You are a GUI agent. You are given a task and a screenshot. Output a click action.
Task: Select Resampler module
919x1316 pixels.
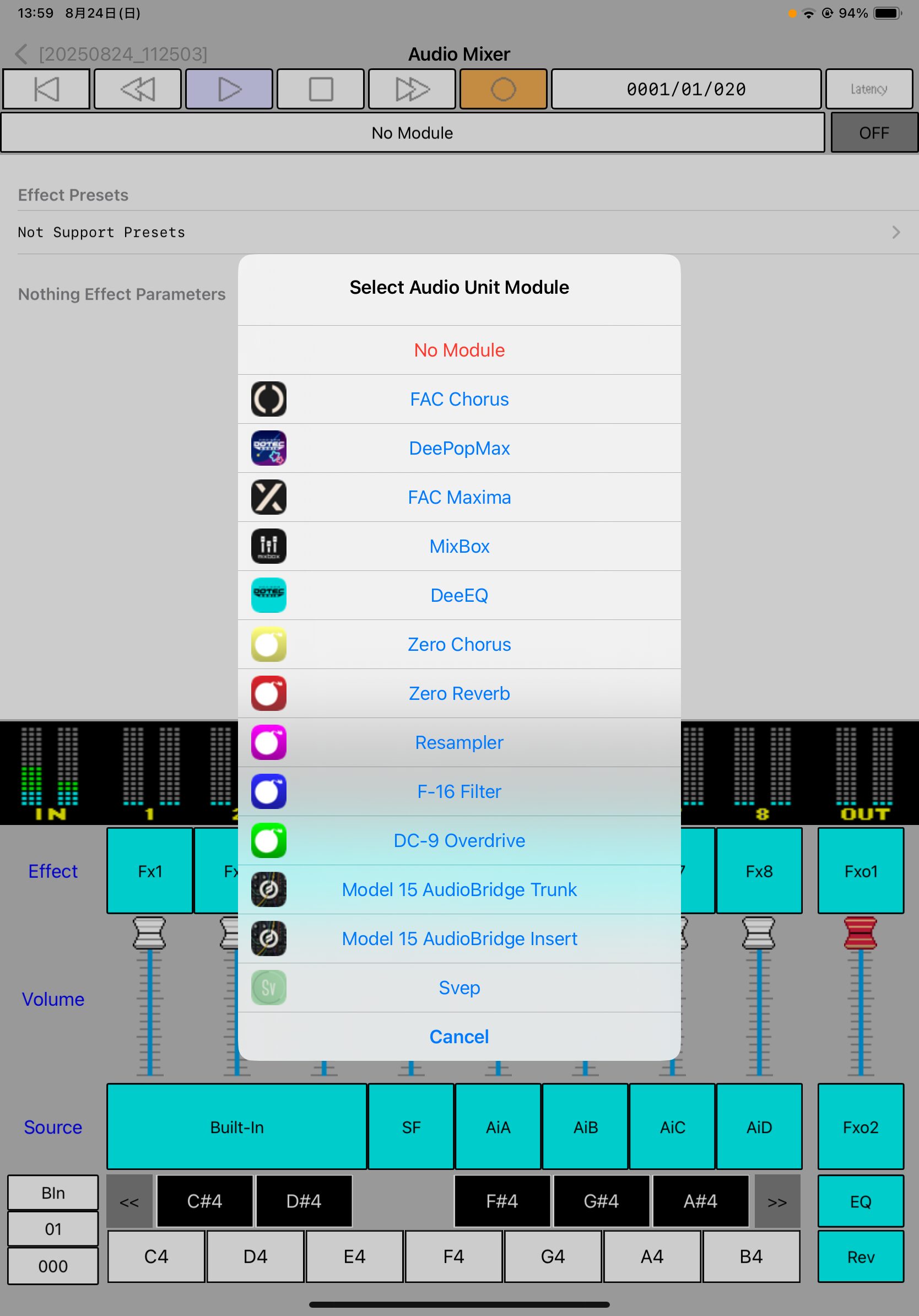point(459,742)
